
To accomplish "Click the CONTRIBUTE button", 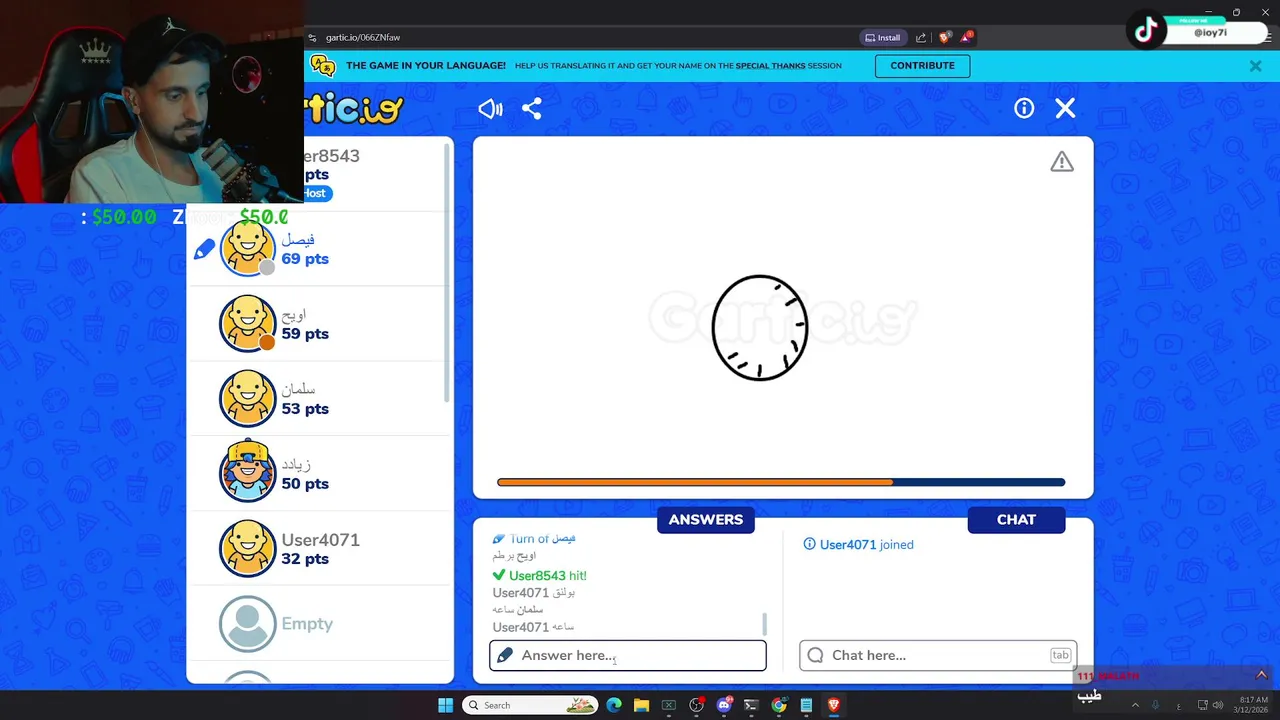I will point(922,66).
